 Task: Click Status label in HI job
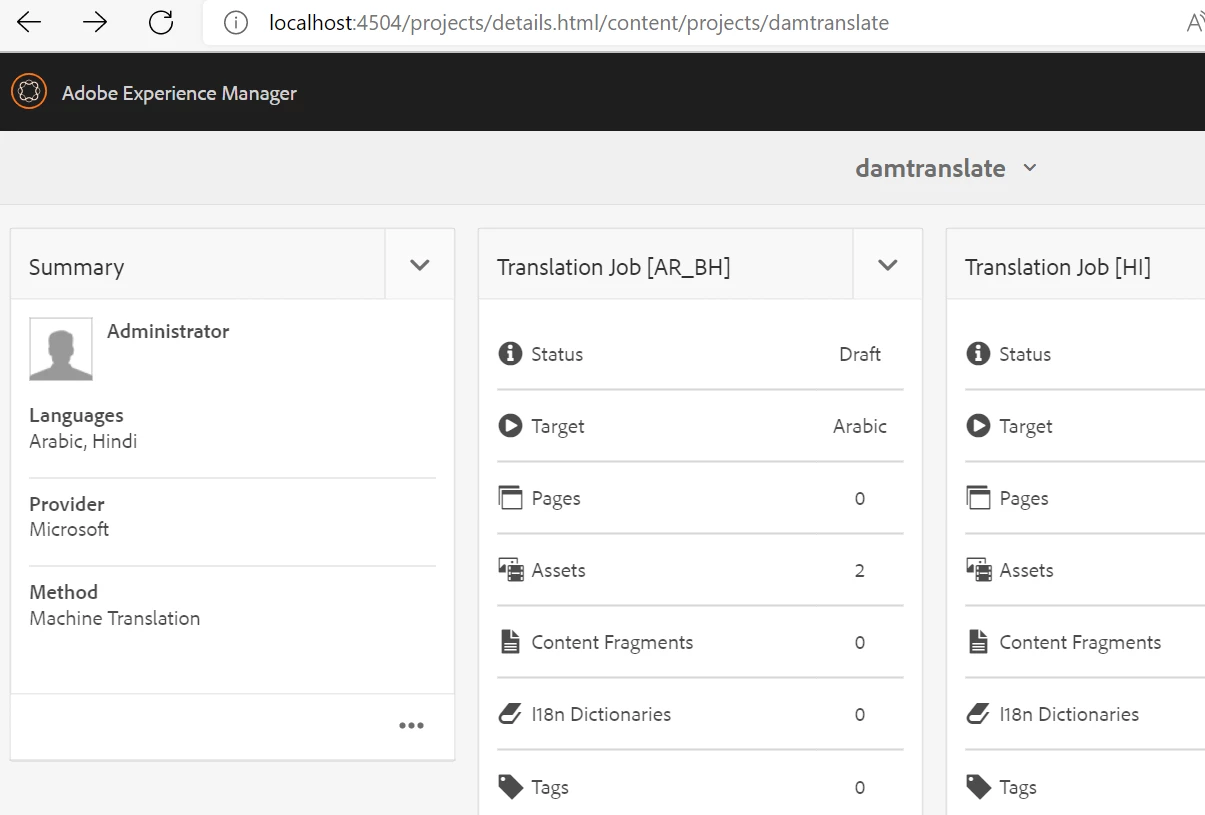1025,354
